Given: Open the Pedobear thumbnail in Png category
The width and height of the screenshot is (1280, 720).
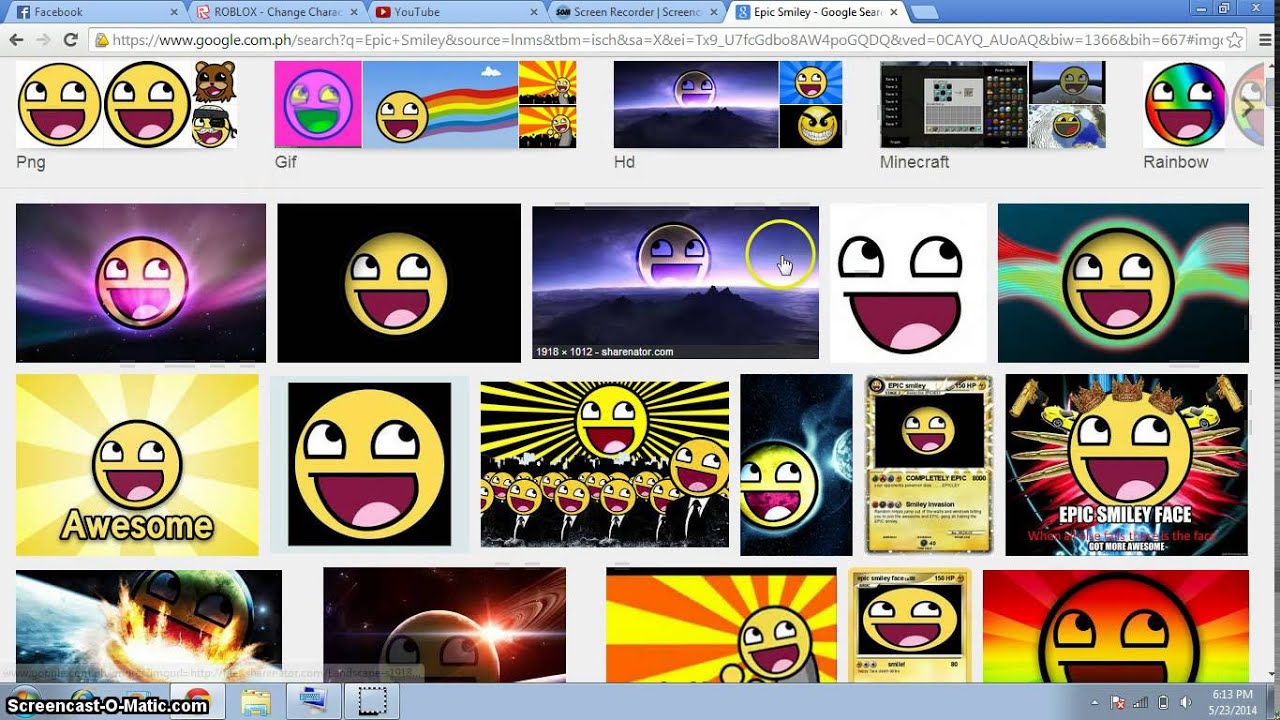Looking at the screenshot, I should tap(214, 82).
